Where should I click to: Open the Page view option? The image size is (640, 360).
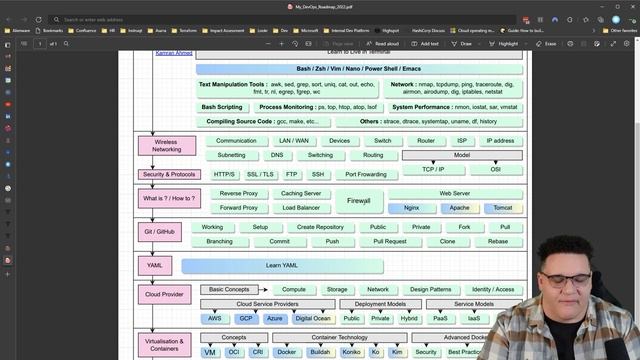tap(338, 44)
